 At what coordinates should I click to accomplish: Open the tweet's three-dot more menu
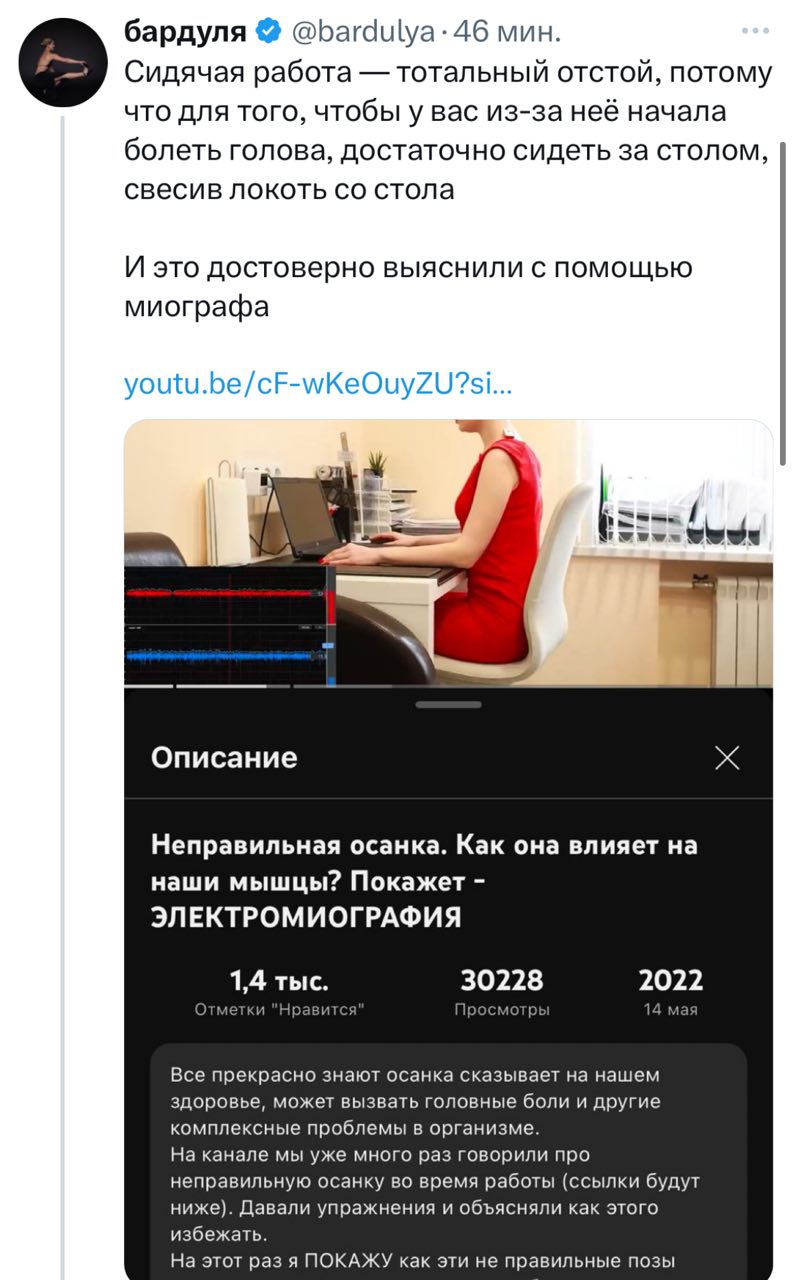point(755,32)
